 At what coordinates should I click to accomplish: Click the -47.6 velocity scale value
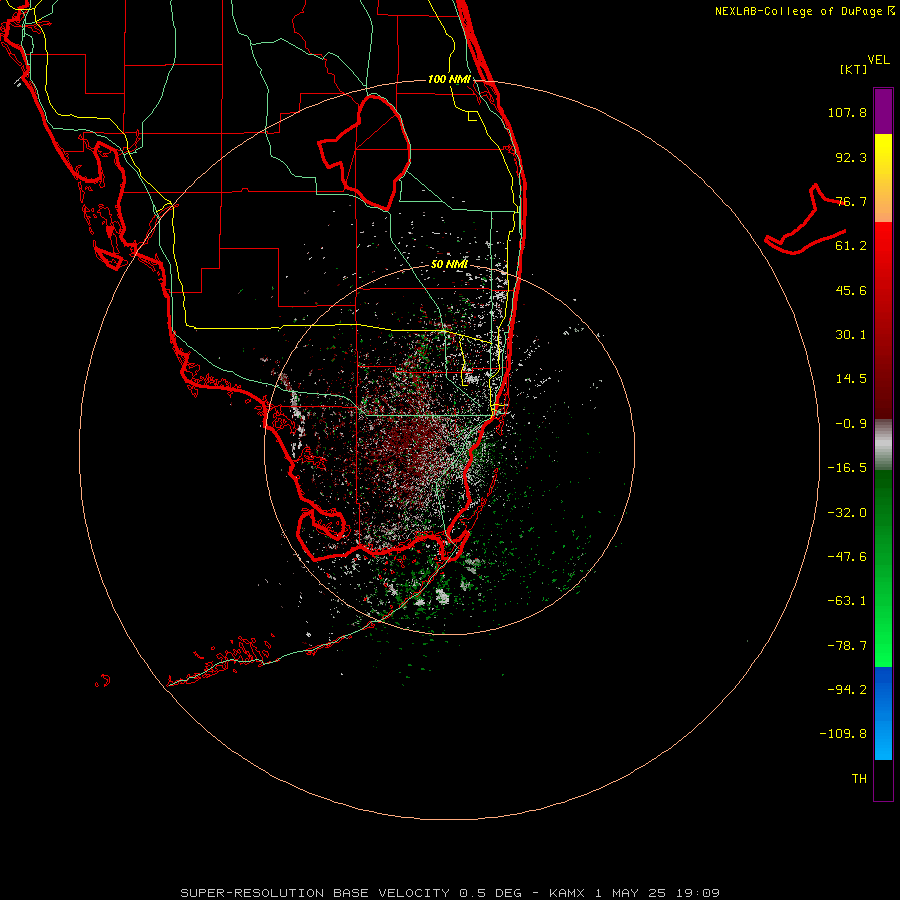847,557
